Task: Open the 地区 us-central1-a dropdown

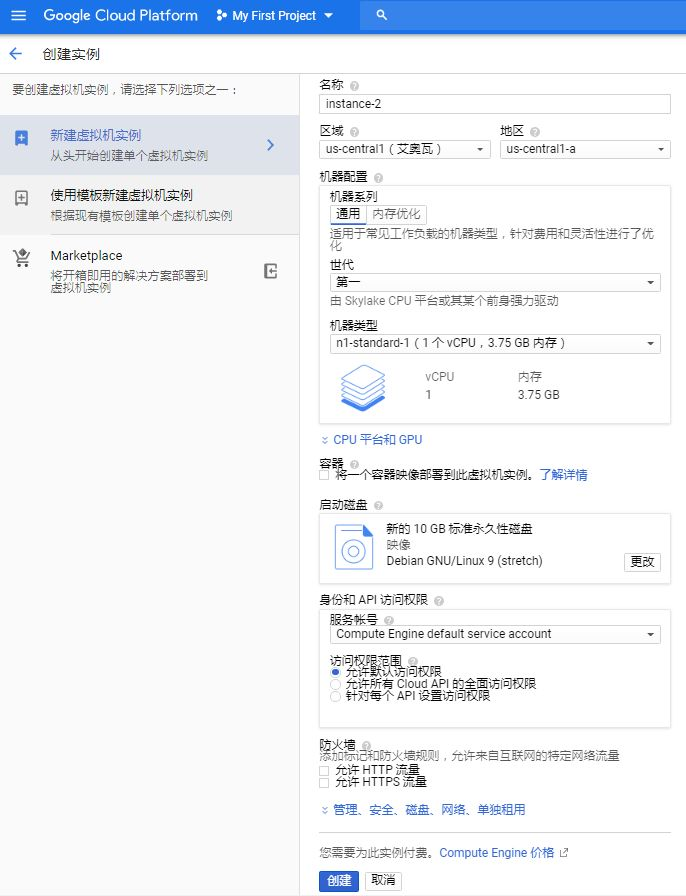Action: tap(585, 149)
